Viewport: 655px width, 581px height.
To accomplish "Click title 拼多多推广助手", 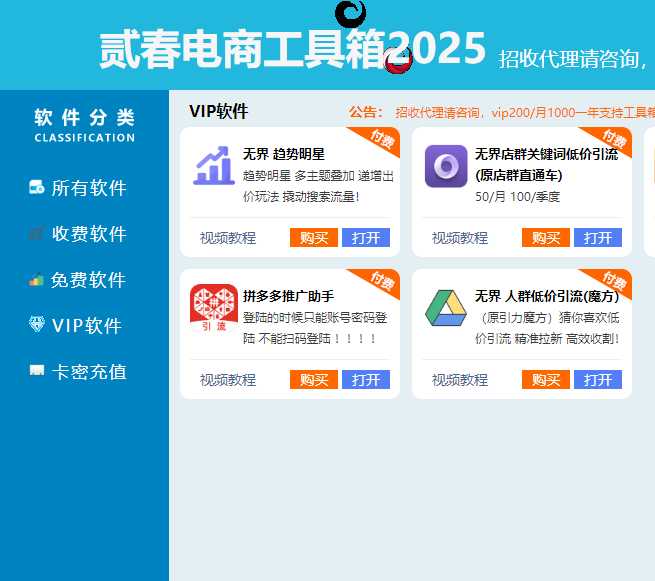I will pos(289,296).
